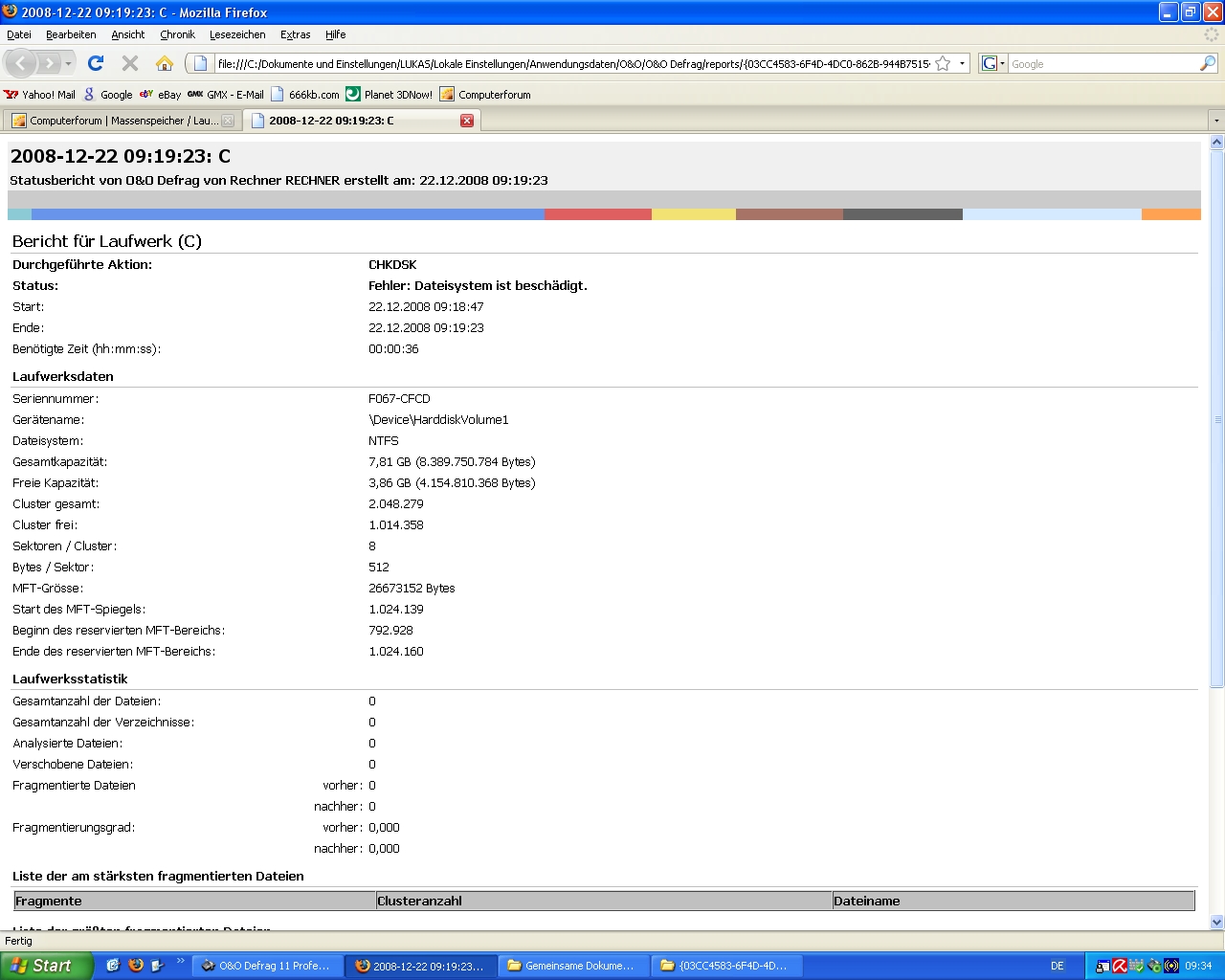This screenshot has height=980, width=1225.
Task: Click the red segment of color bar
Action: point(597,214)
